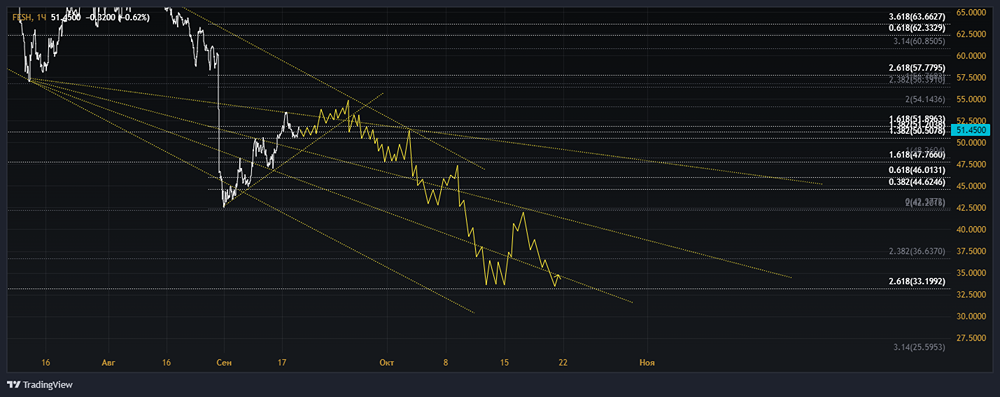Select Fibonacci label 3.14(25.5953)
Image resolution: width=1000 pixels, height=397 pixels.
pos(920,347)
